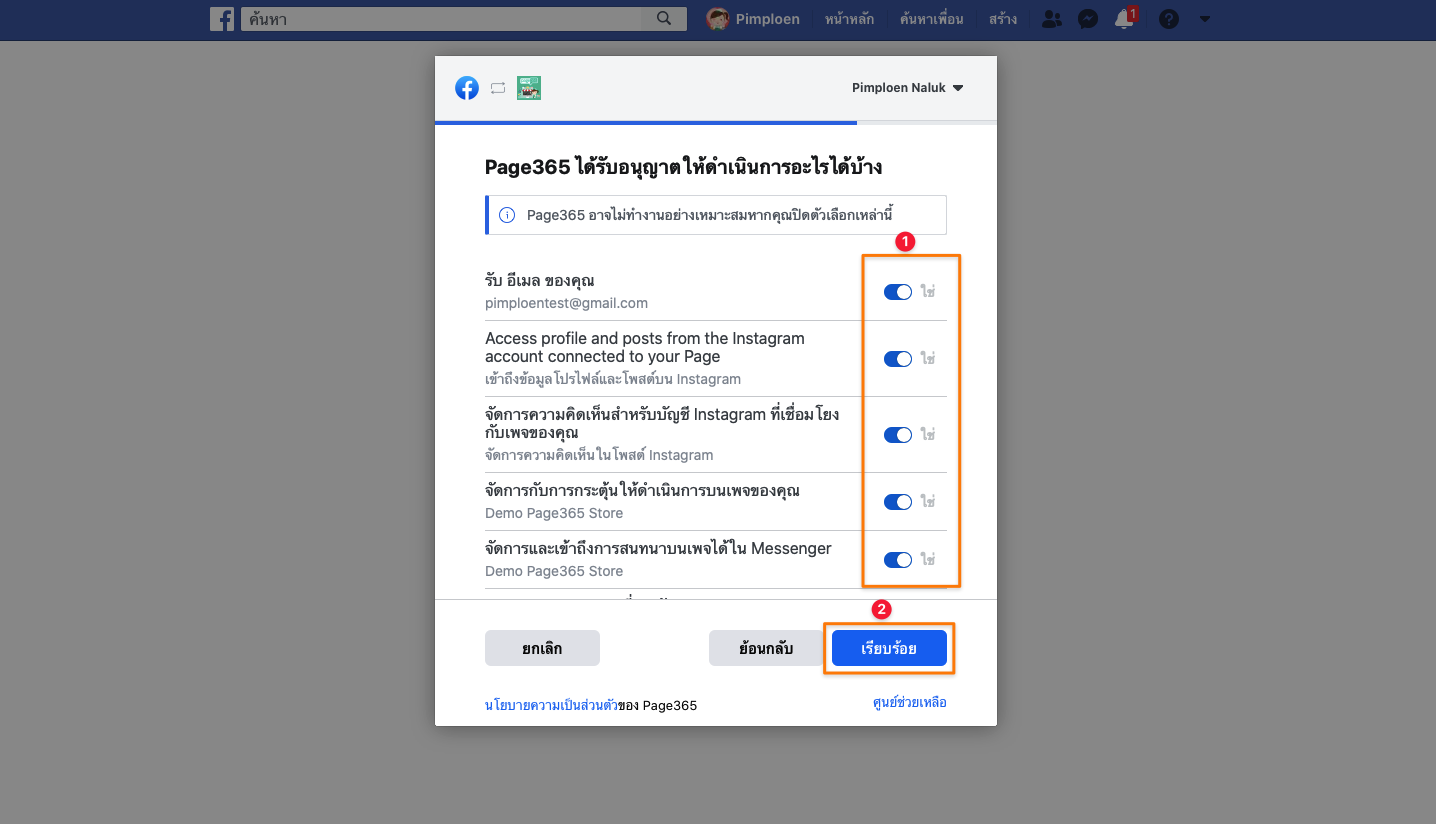Open สร้าง create menu item
This screenshot has width=1436, height=824.
1003,19
